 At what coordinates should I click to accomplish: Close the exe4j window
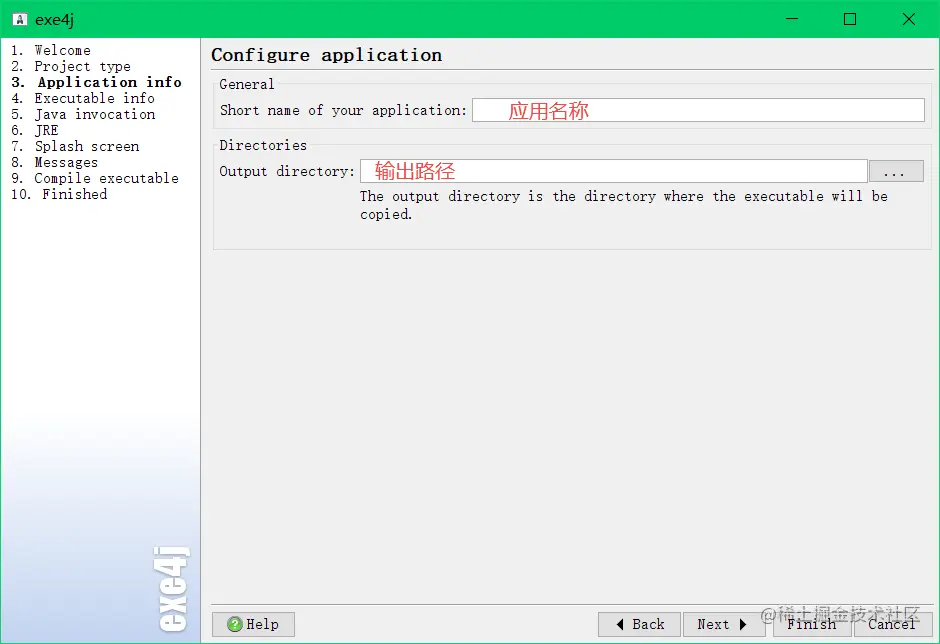point(909,19)
